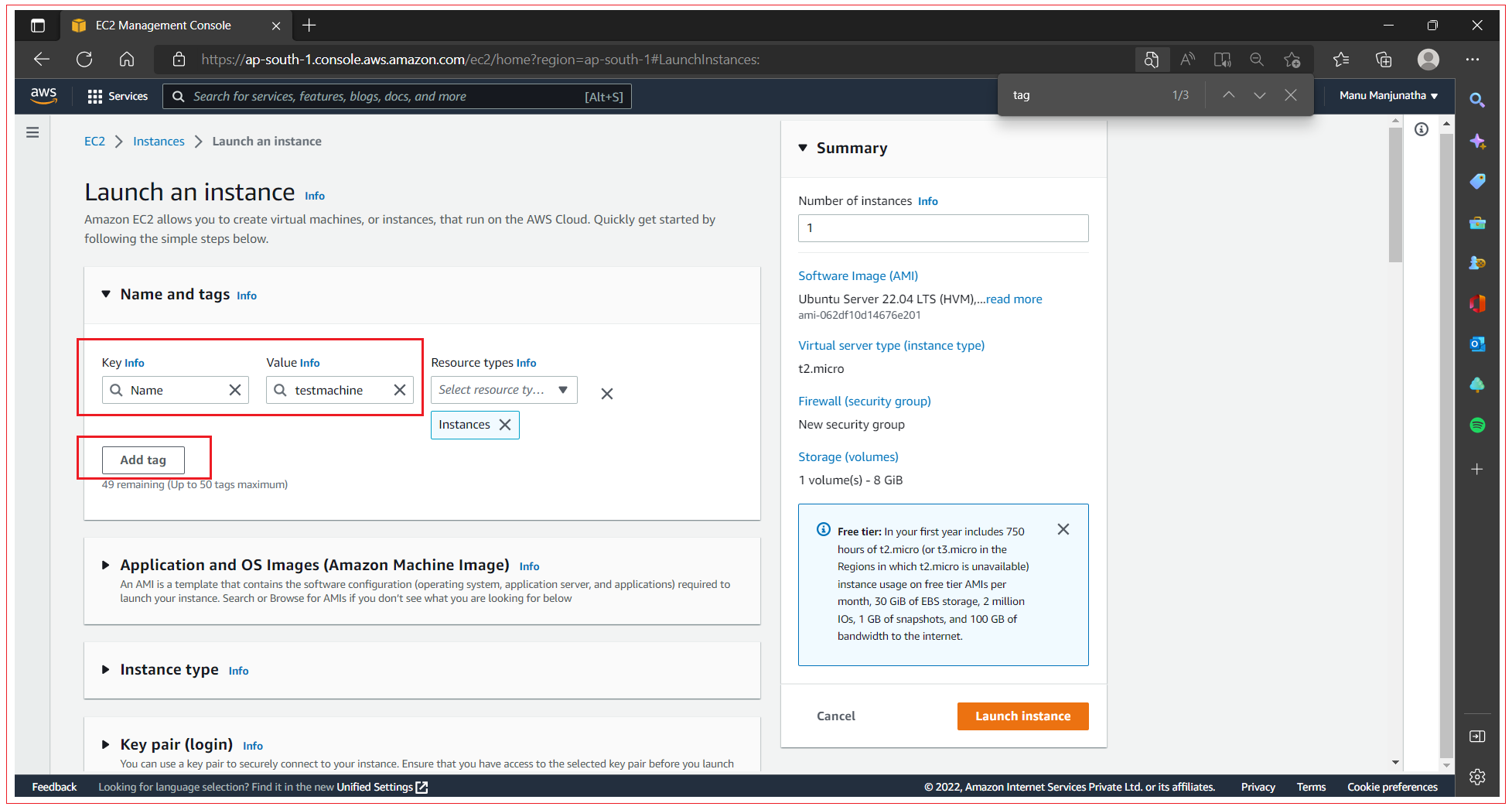Open browser favorites star list icon
The height and width of the screenshot is (810, 1512).
click(x=1341, y=60)
